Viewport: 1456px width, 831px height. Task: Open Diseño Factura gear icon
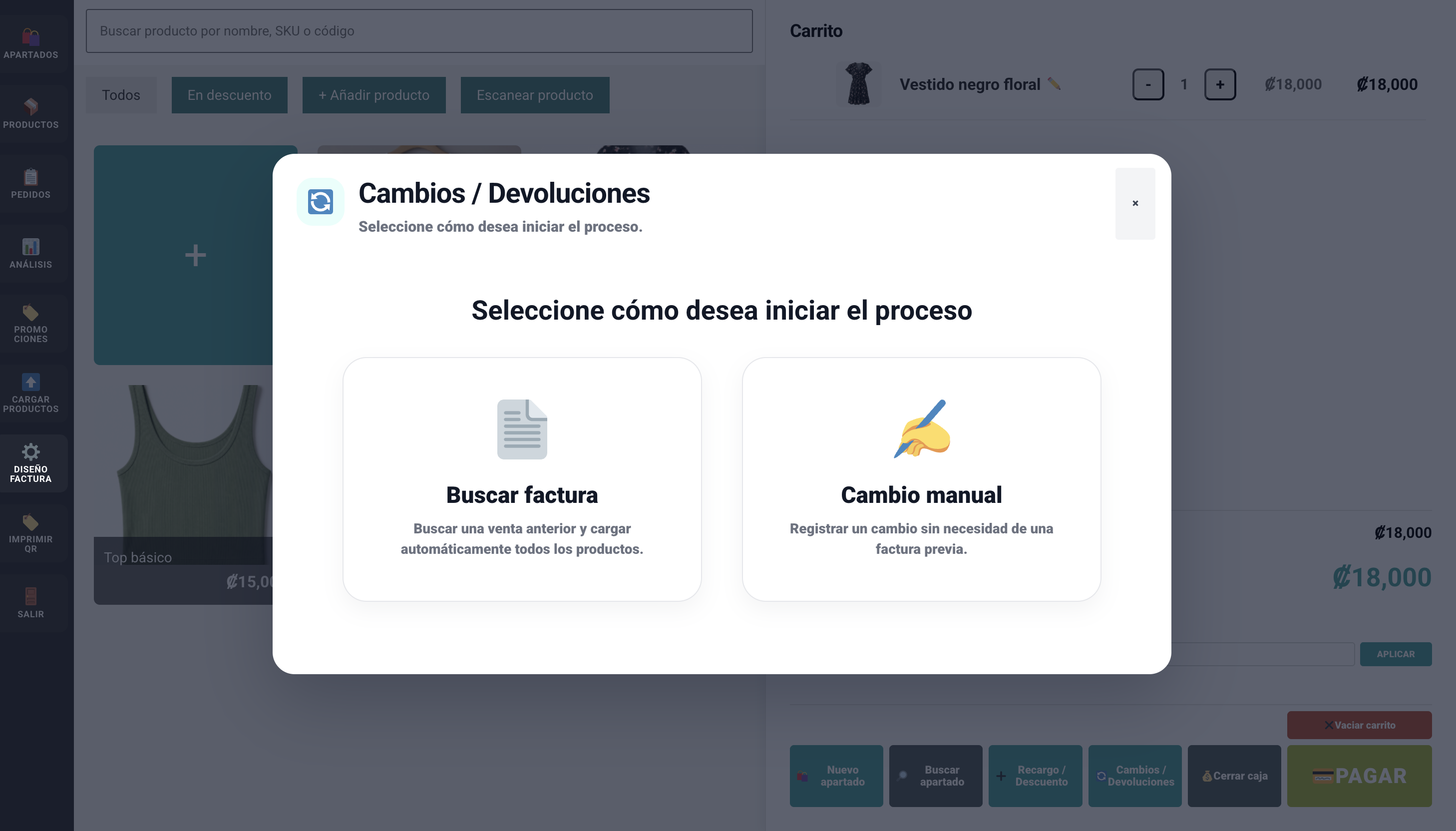point(31,452)
